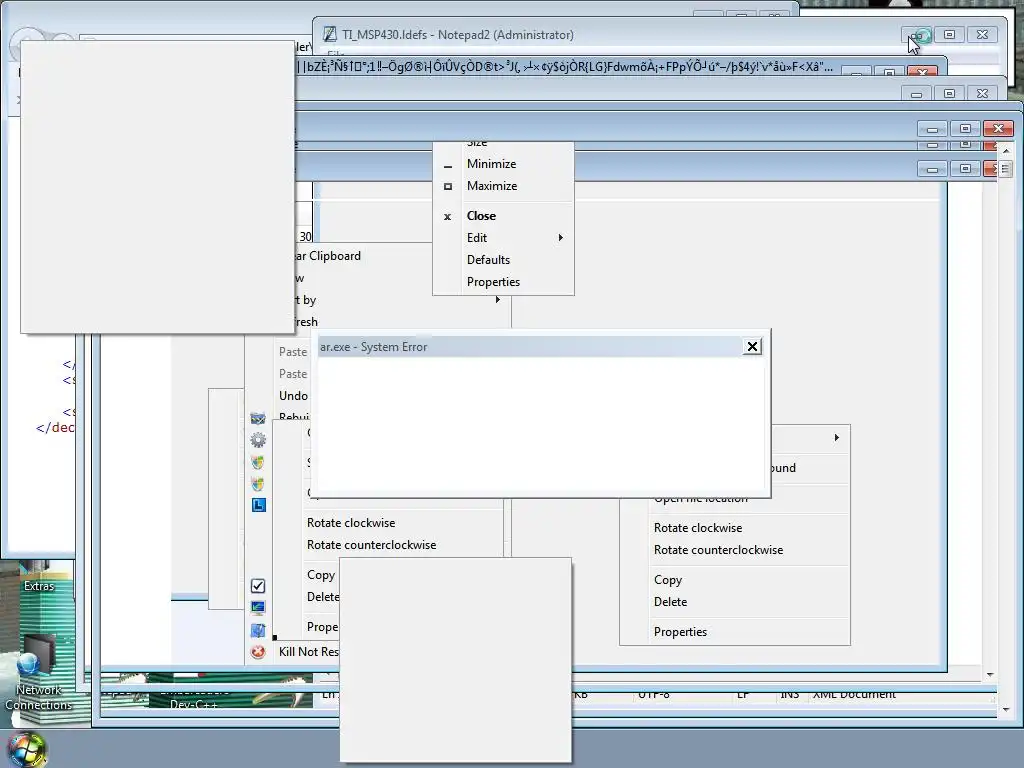Select Rotate clockwise in right context menu
1024x768 pixels.
coord(697,528)
